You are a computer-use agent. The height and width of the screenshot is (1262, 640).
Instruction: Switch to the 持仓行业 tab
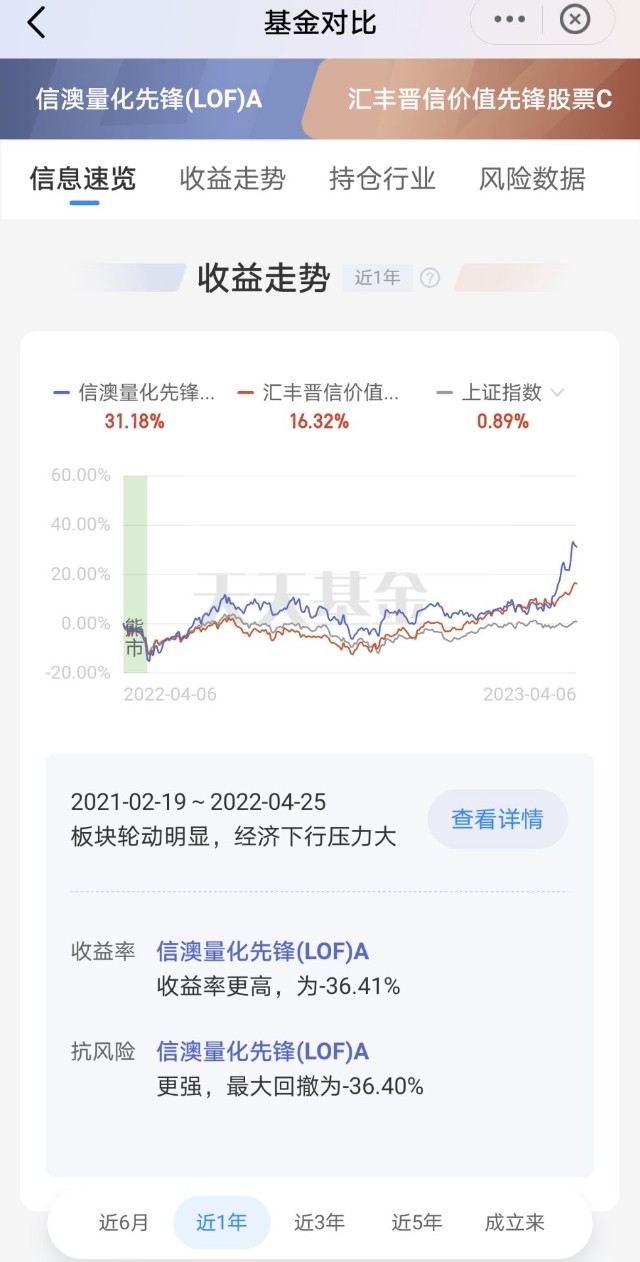coord(382,179)
